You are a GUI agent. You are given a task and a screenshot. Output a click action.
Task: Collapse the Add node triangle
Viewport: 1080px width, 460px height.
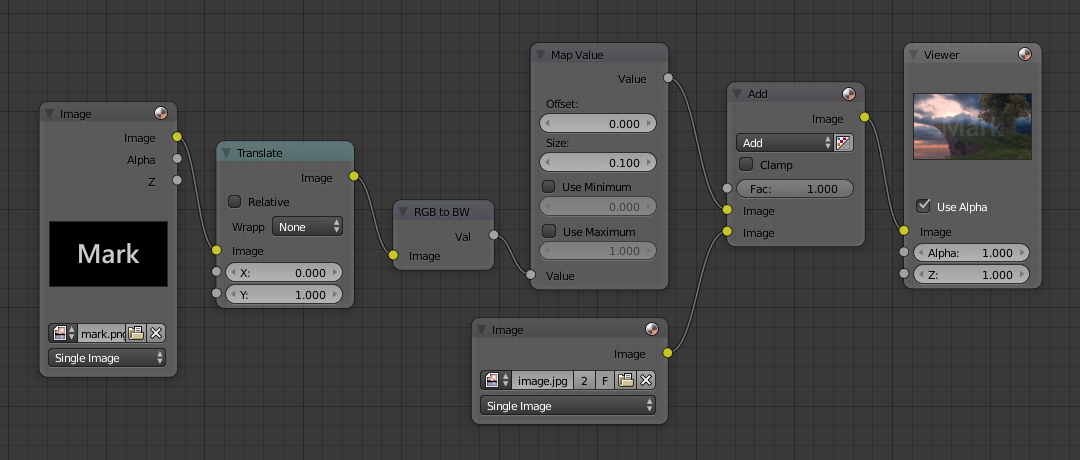[x=737, y=94]
